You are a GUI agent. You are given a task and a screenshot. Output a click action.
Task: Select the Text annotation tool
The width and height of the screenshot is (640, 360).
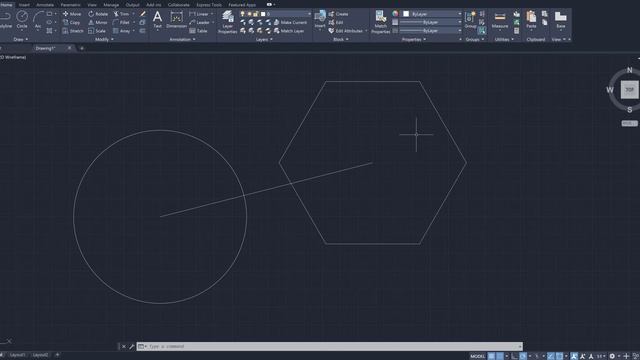[x=157, y=20]
